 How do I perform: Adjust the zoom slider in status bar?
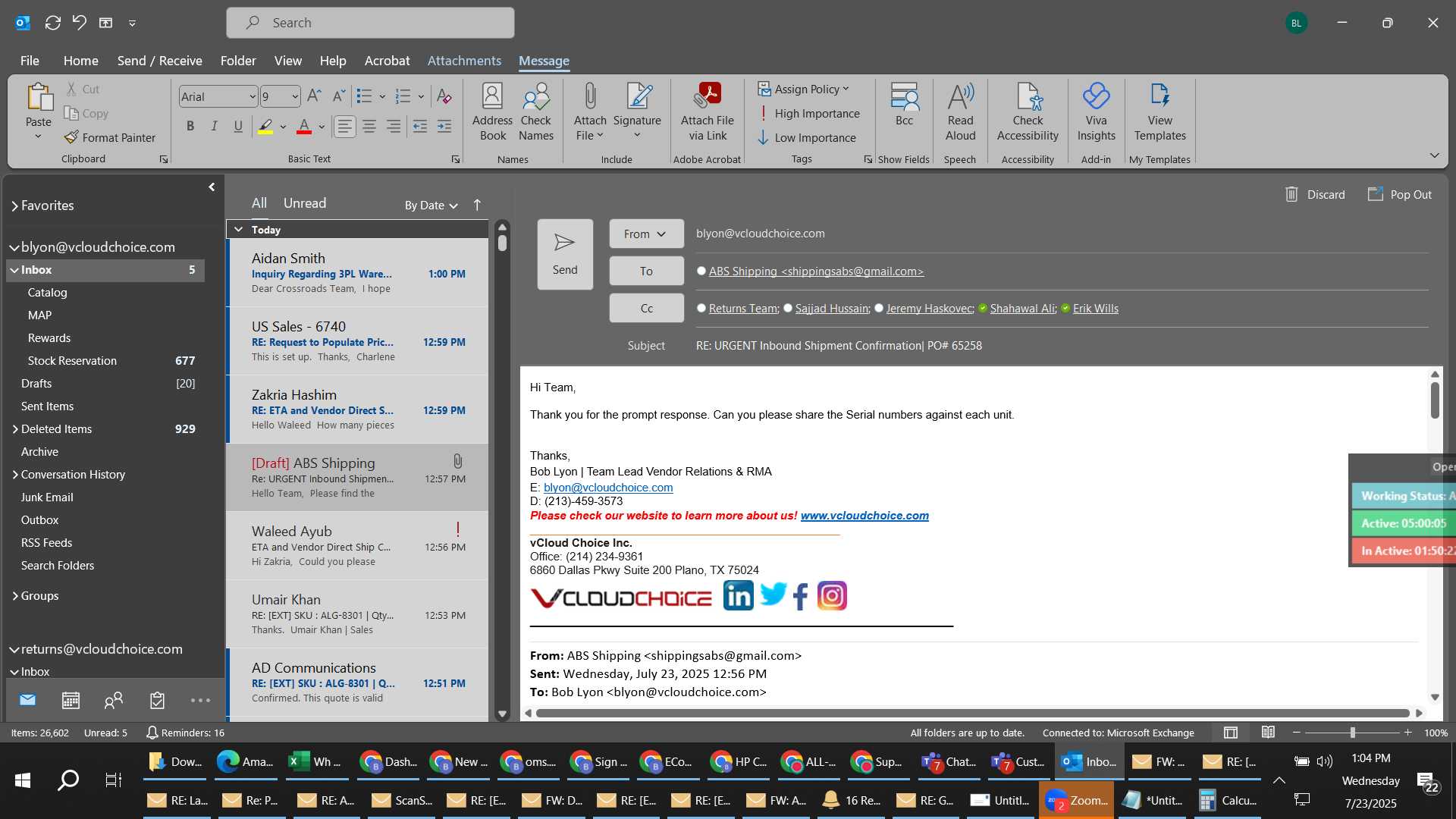(1352, 733)
